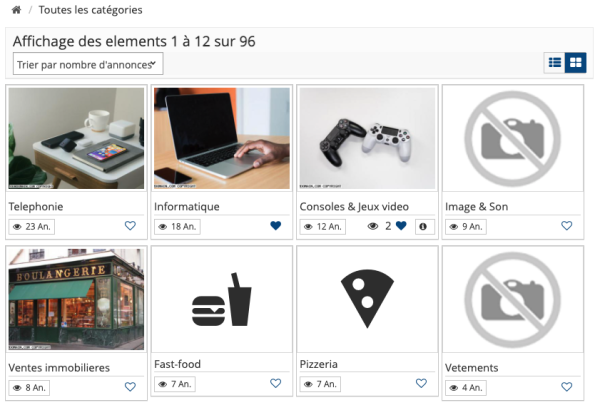View 18 An. listings for Informatique
This screenshot has width=600, height=405.
pos(177,227)
